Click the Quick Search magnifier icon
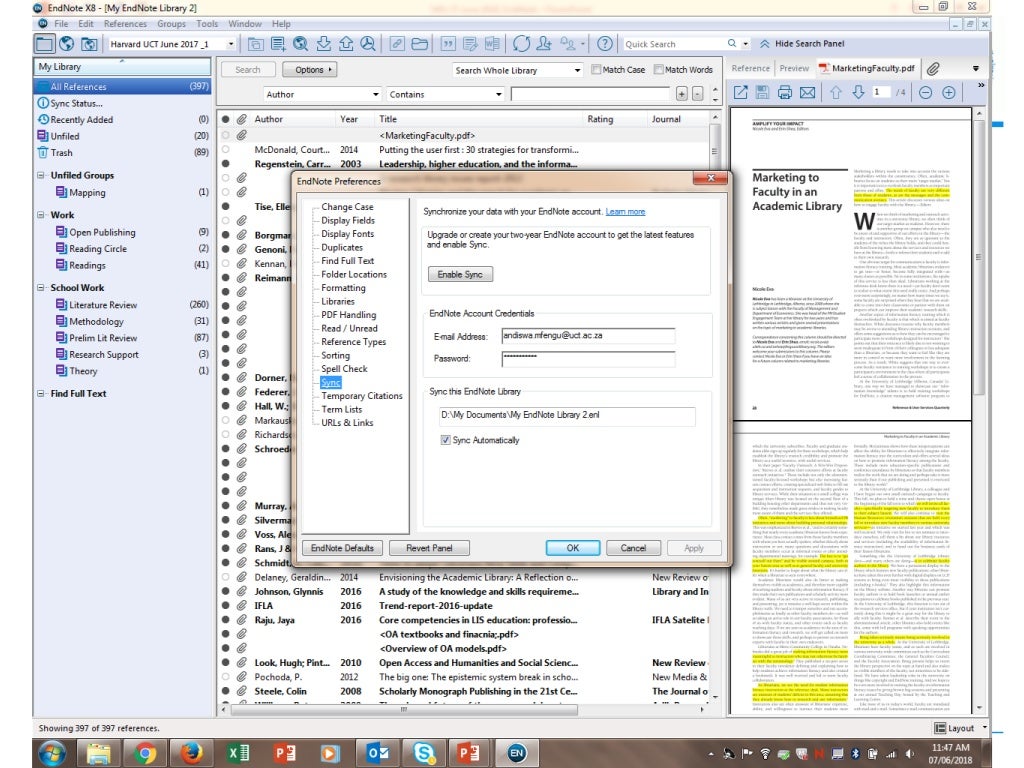Image resolution: width=1024 pixels, height=768 pixels. tap(731, 44)
